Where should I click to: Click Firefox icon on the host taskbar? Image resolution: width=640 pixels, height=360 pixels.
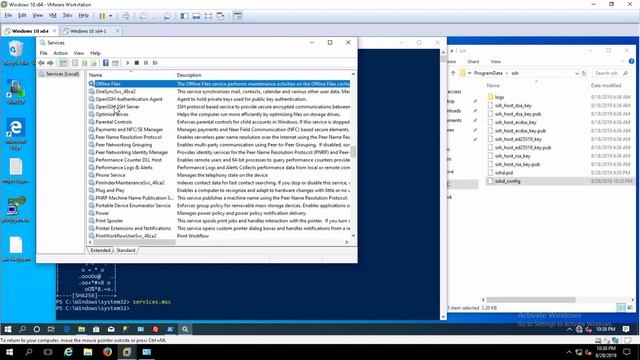[x=107, y=352]
